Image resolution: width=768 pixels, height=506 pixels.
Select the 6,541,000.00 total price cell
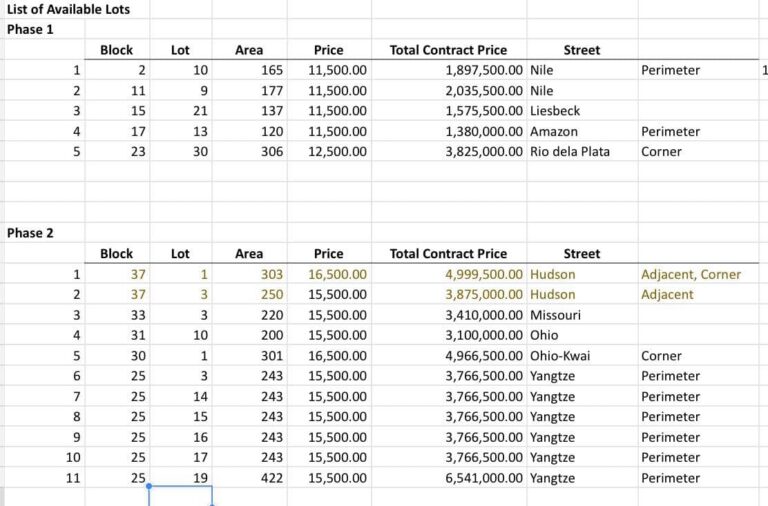(x=484, y=478)
